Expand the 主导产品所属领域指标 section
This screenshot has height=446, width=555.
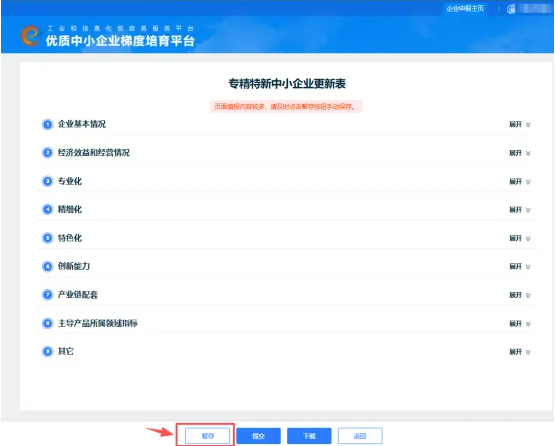coord(520,324)
